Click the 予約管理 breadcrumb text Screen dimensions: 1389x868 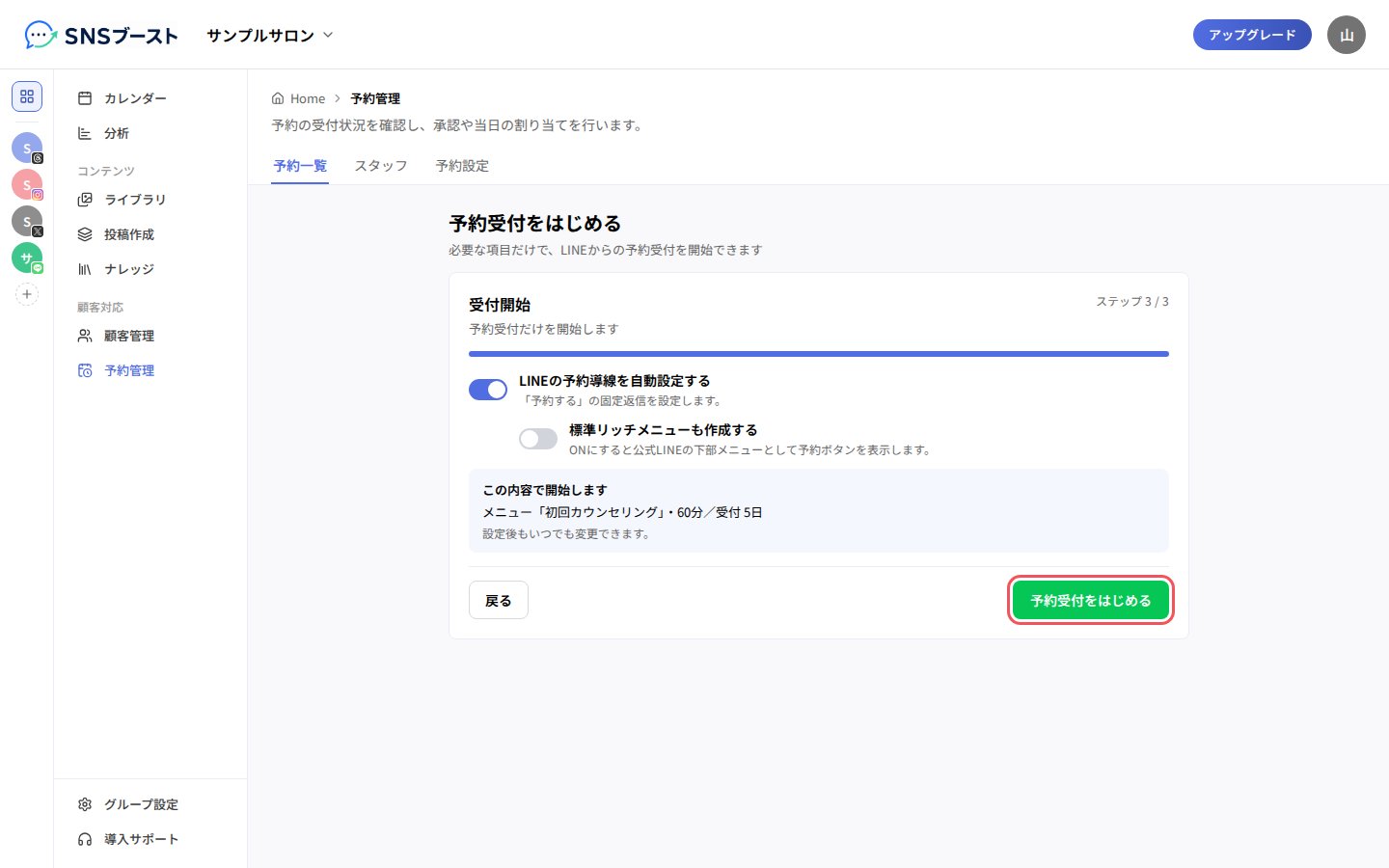tap(375, 98)
